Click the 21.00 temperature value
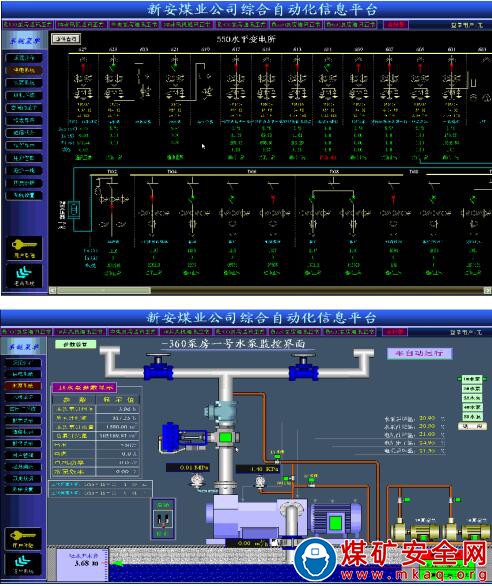Screen dimensions: 492x586 pyautogui.click(x=427, y=434)
